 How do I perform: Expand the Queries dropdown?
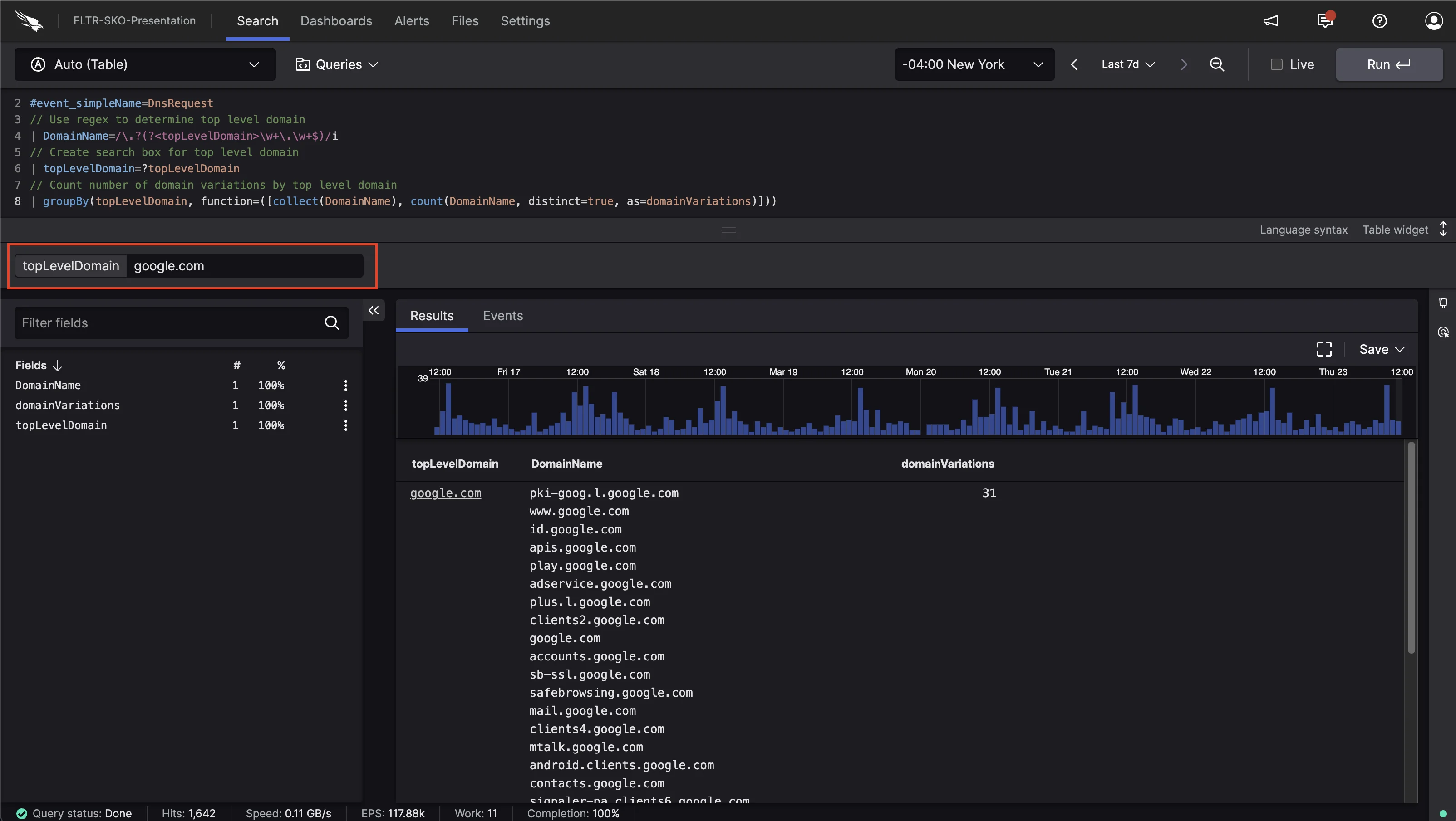pyautogui.click(x=337, y=64)
